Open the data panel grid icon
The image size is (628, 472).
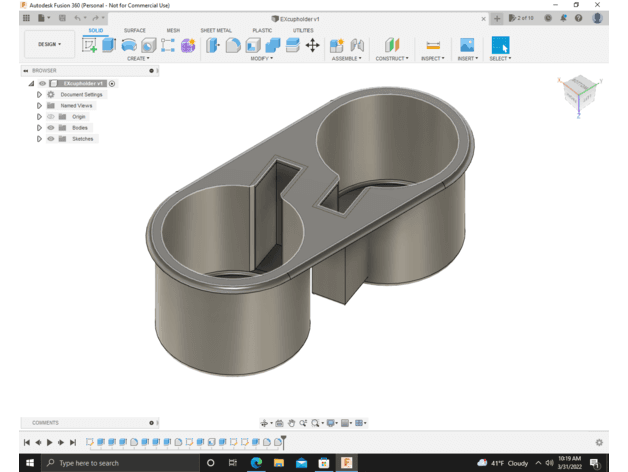click(26, 18)
